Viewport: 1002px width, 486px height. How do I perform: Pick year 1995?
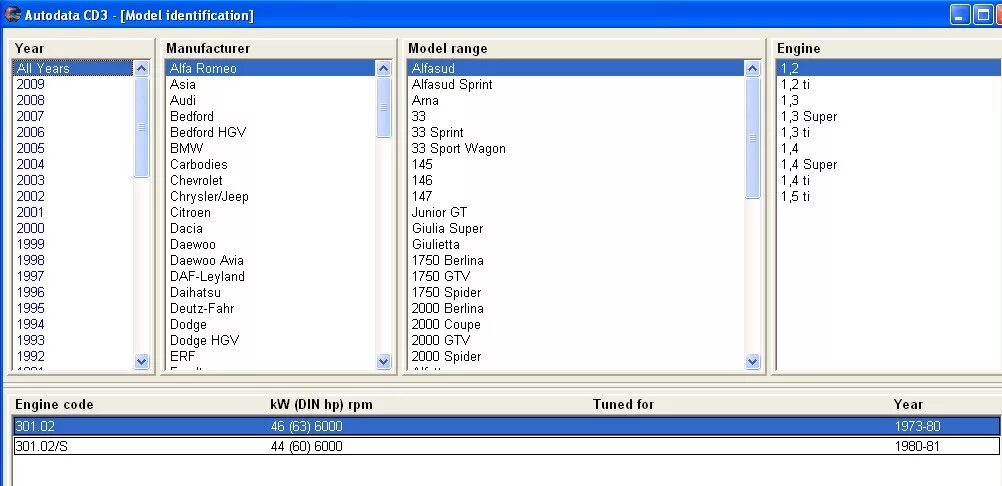pyautogui.click(x=31, y=308)
